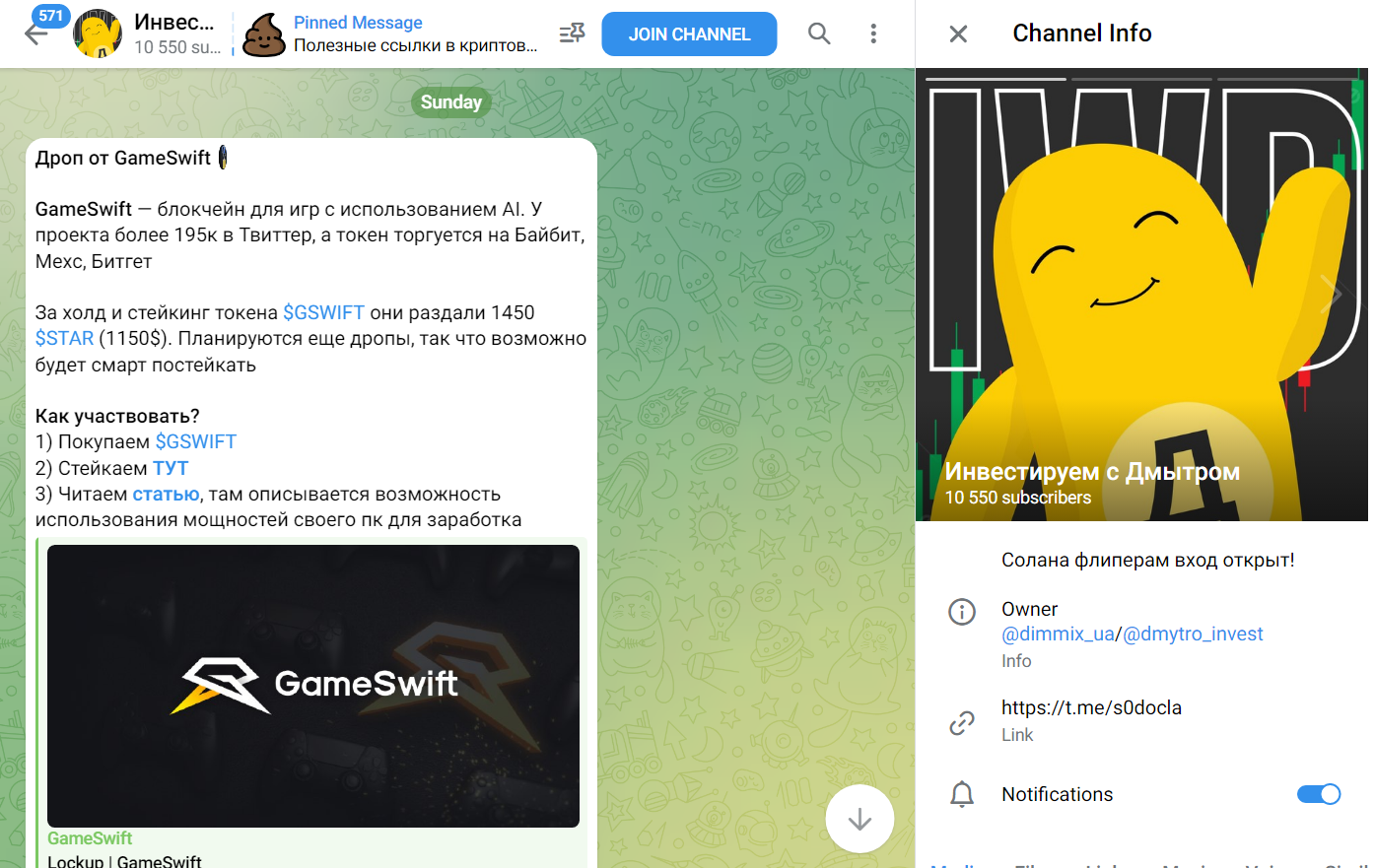Open the $GSWIFT cashtag after 'Покупаем'

pos(196,441)
